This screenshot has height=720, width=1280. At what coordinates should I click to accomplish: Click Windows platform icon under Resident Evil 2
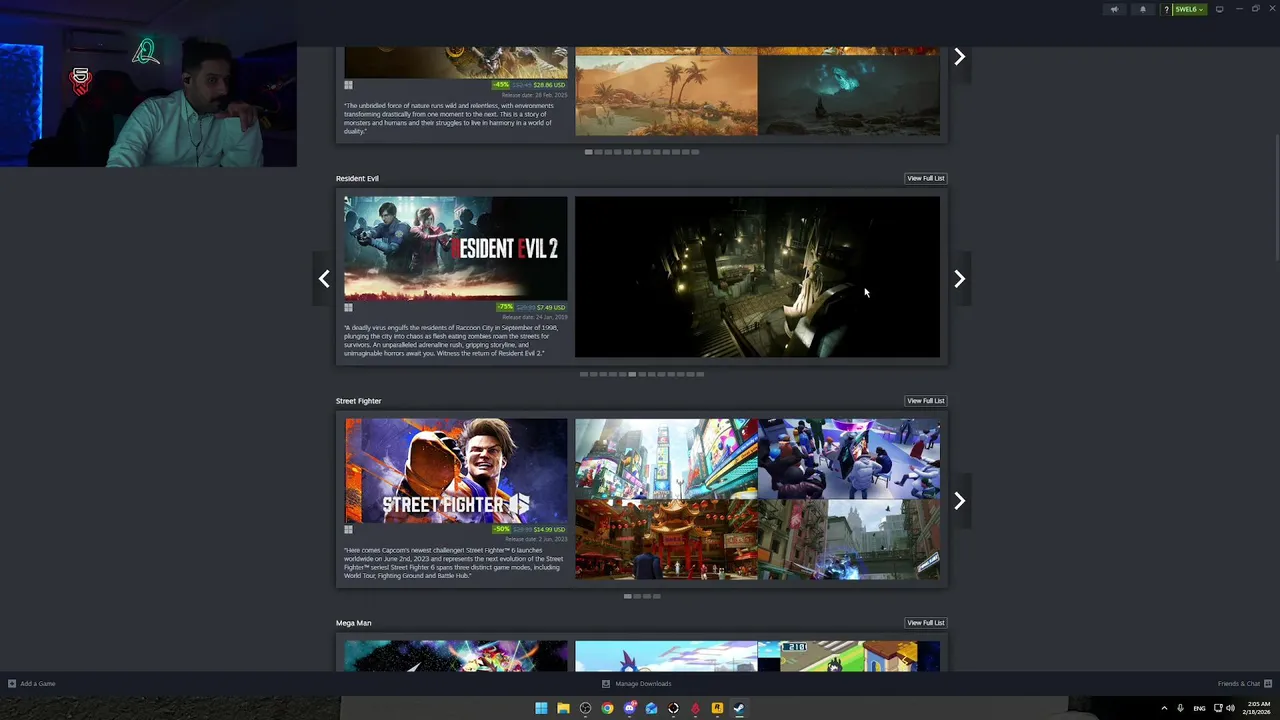coord(348,307)
